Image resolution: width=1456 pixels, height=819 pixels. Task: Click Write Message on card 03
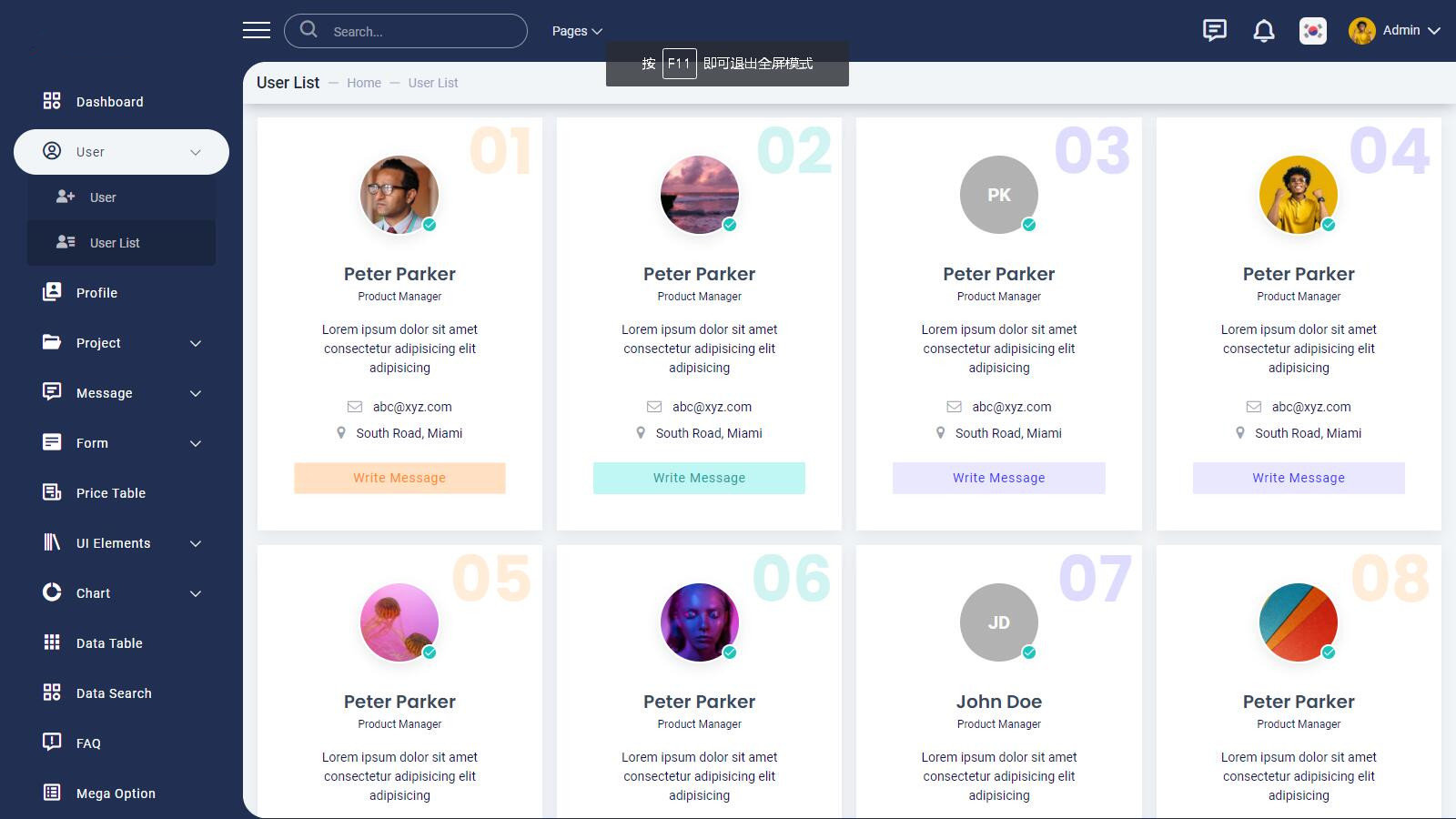coord(998,478)
